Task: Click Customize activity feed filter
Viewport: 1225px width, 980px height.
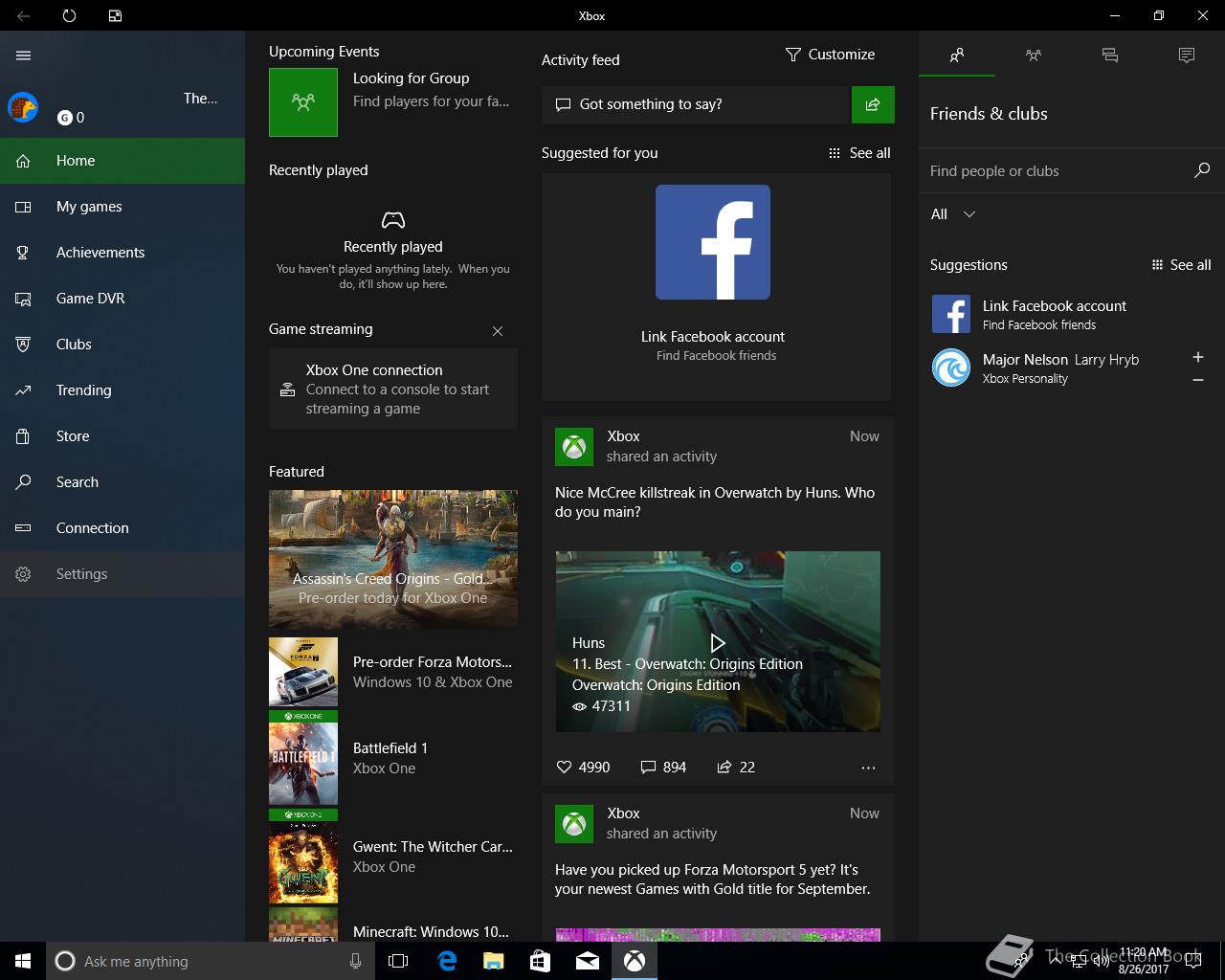Action: 830,55
